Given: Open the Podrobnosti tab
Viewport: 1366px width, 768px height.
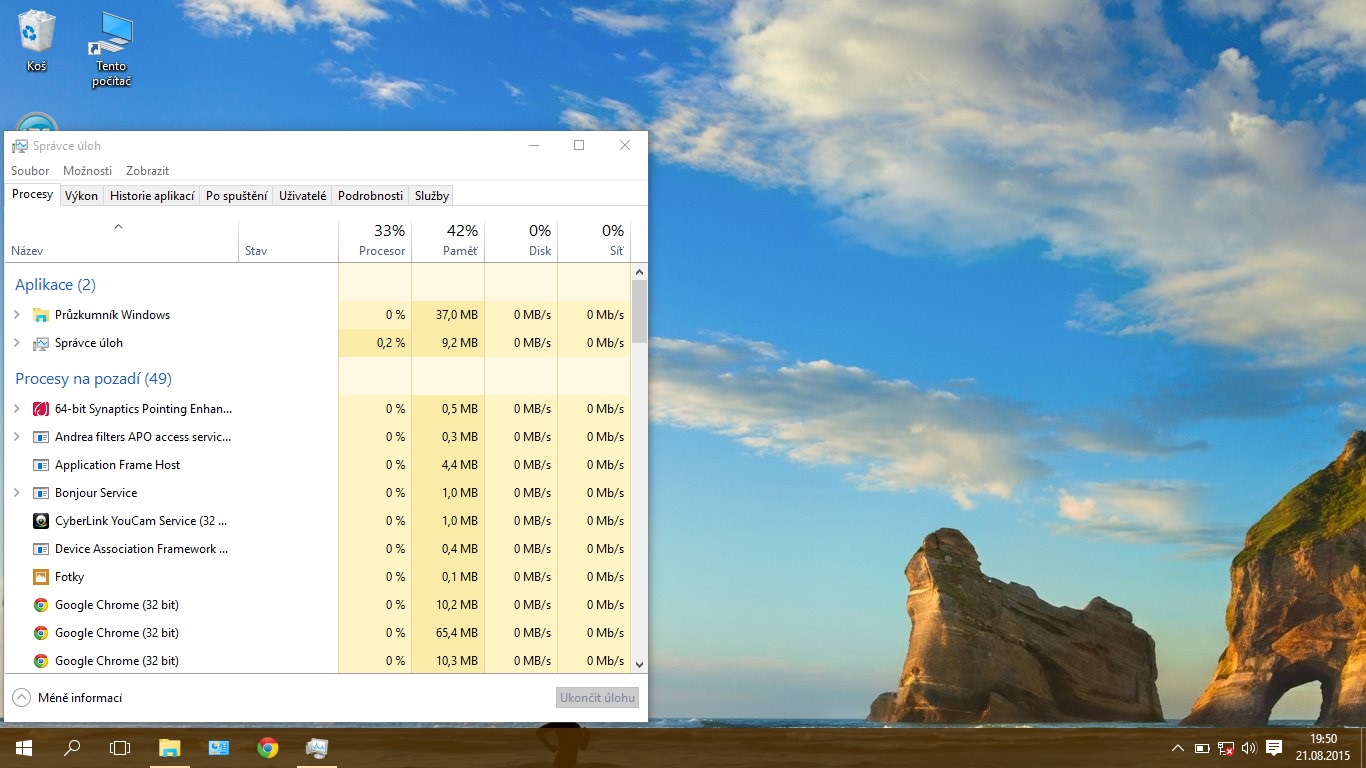Looking at the screenshot, I should 370,196.
